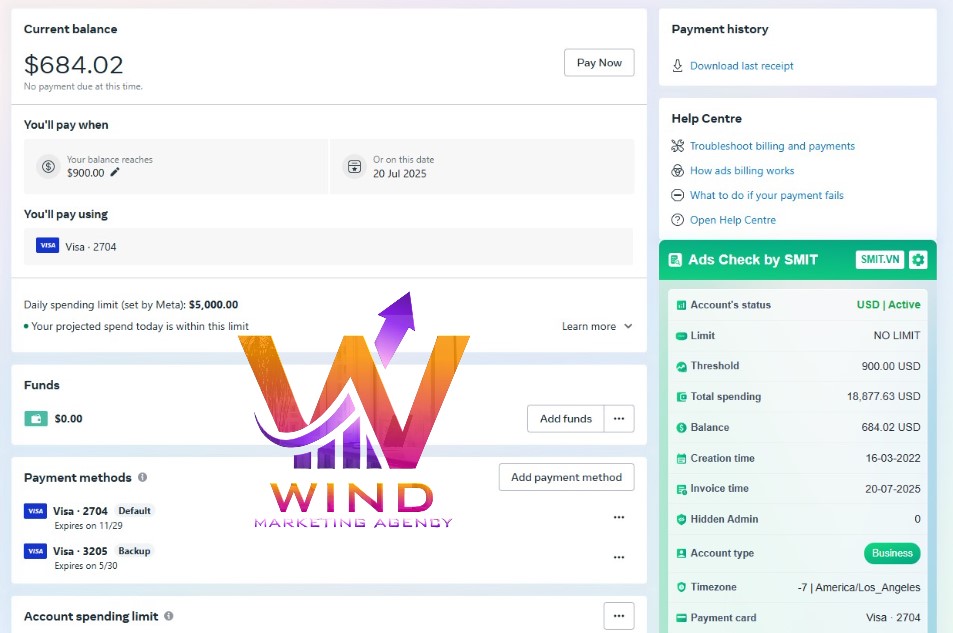The height and width of the screenshot is (633, 953).
Task: Edit the balance threshold with pencil icon
Action: click(115, 172)
